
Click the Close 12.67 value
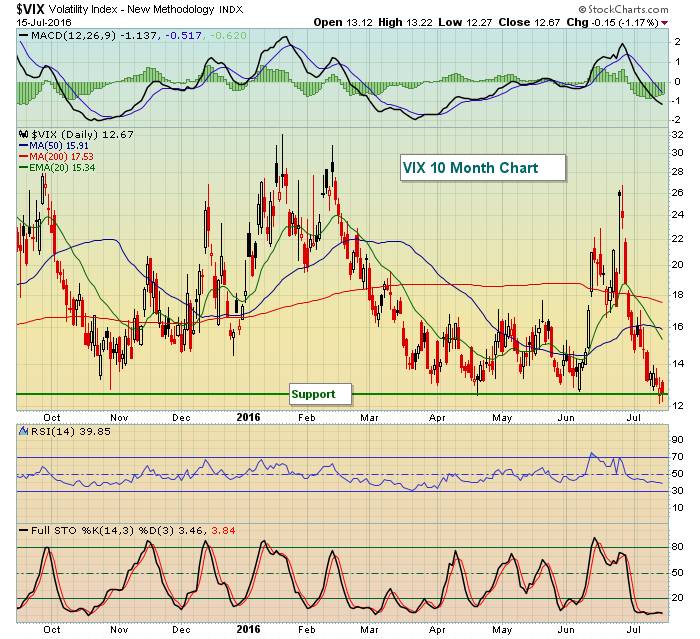click(529, 22)
